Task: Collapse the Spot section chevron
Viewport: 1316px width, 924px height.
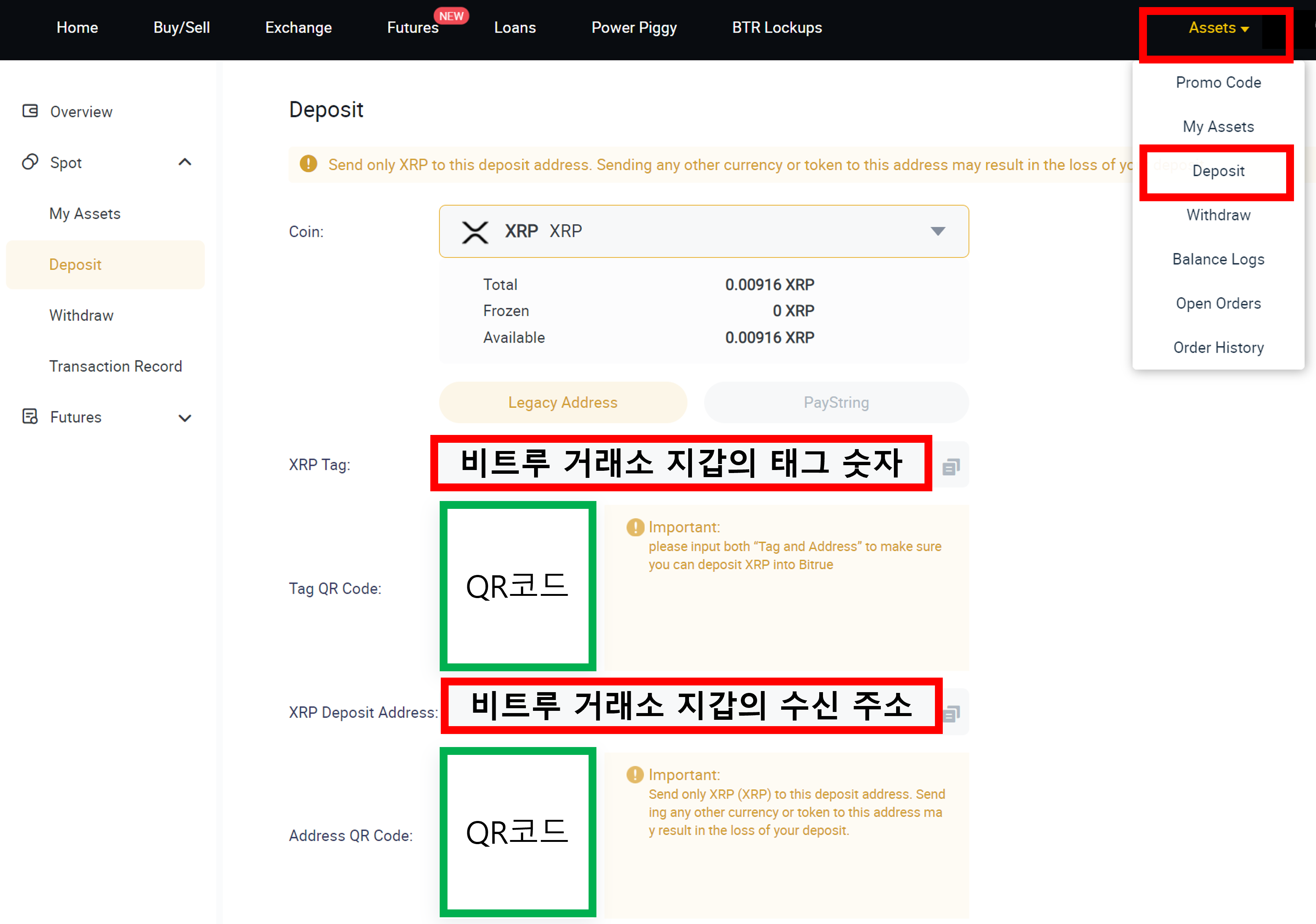Action: tap(184, 162)
